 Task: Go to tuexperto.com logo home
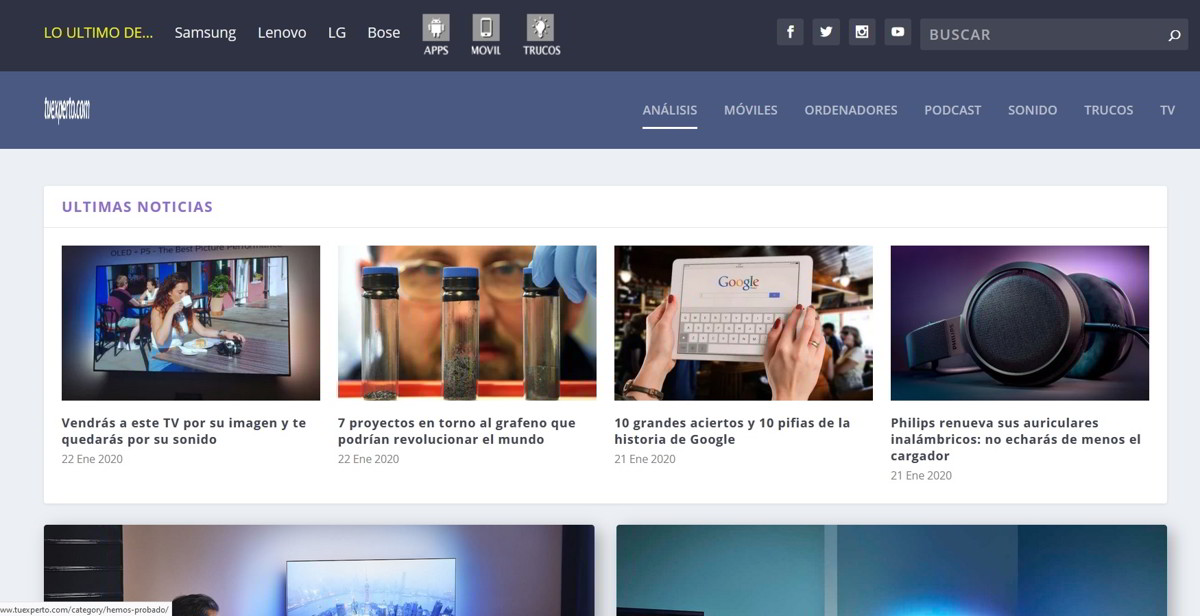coord(67,110)
